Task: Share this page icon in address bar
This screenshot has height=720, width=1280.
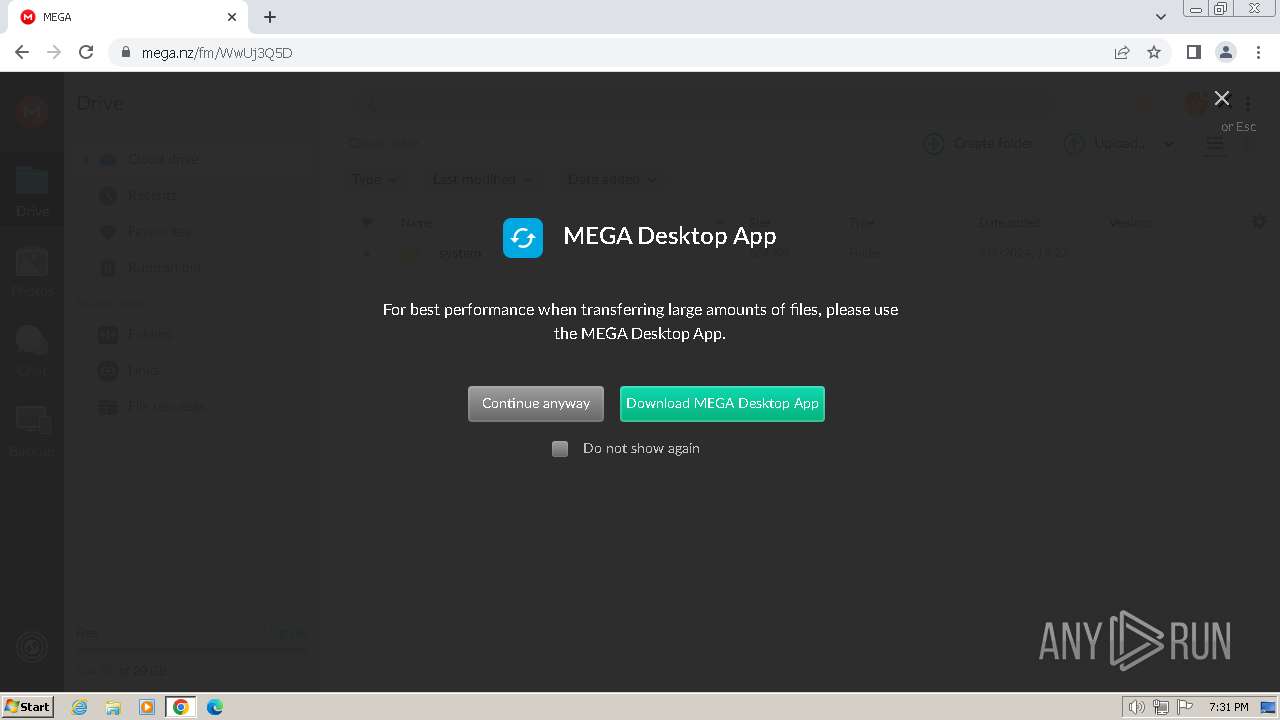Action: [1122, 53]
